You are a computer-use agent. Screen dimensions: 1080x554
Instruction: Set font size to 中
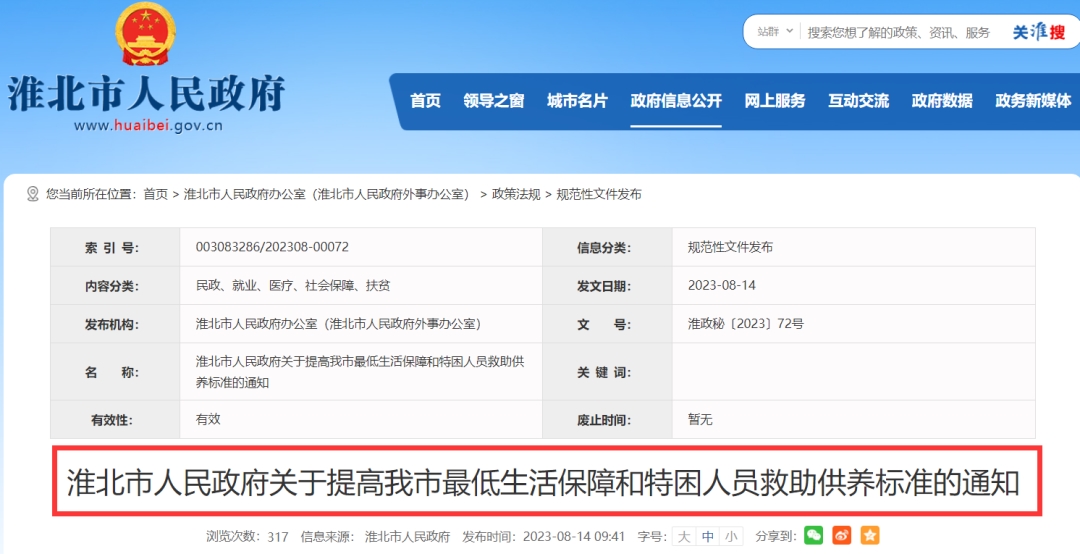(707, 536)
